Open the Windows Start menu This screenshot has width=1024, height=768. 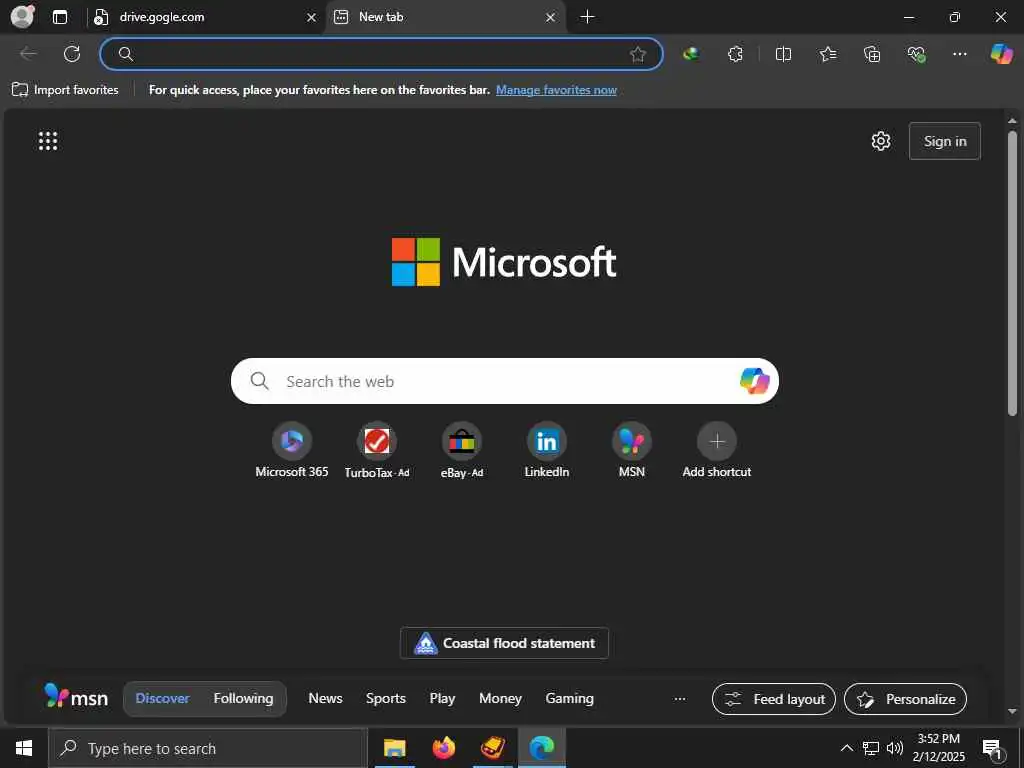click(24, 748)
